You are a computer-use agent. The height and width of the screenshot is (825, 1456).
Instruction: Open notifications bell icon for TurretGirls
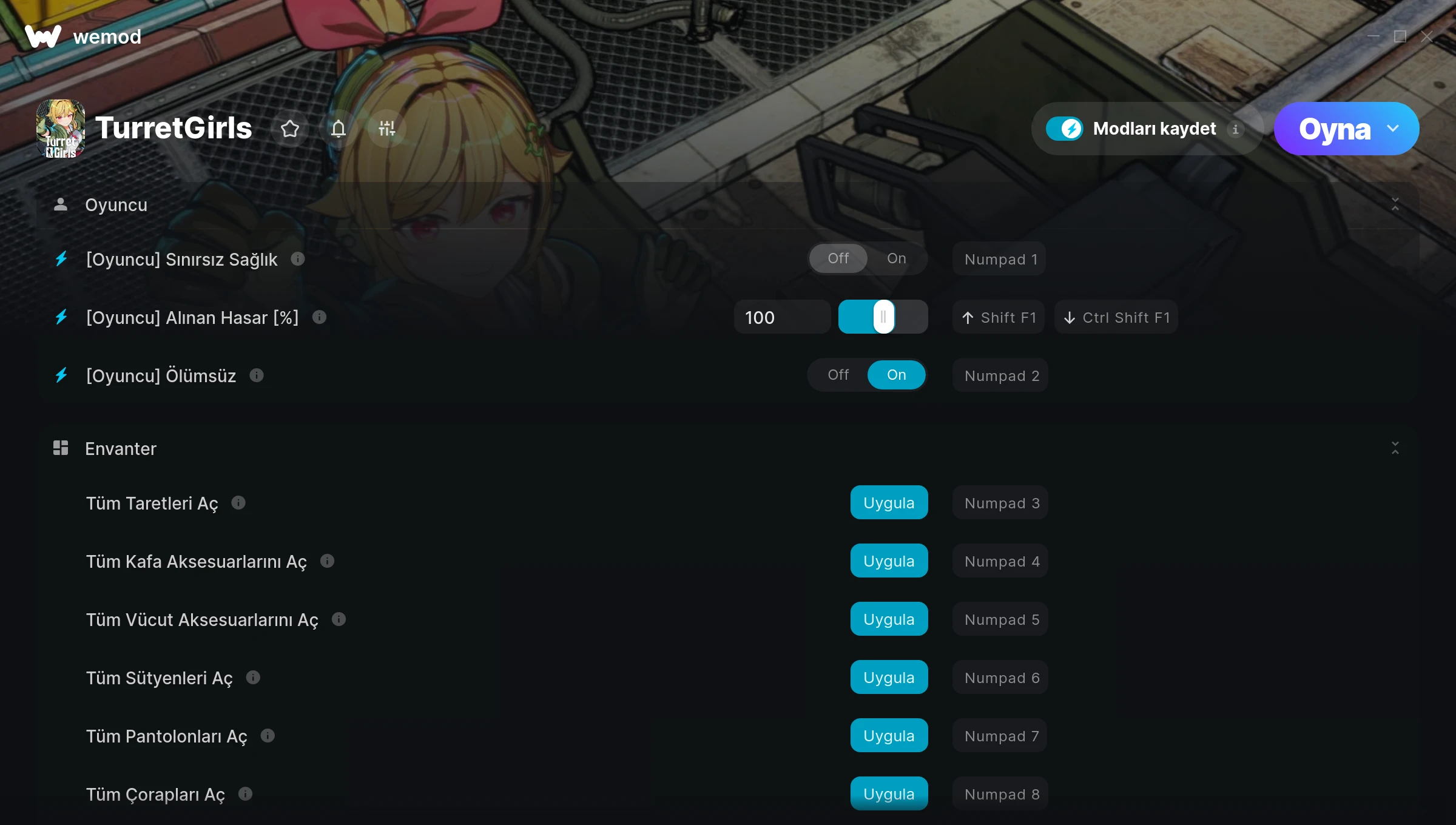[339, 129]
